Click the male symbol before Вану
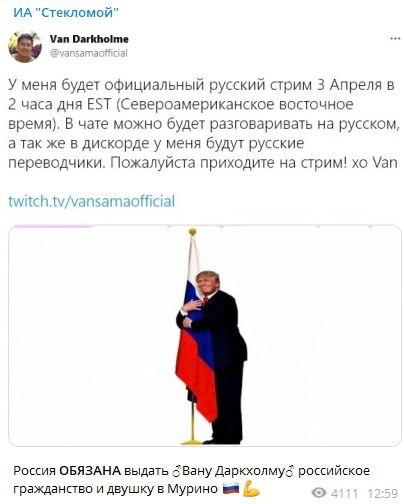This screenshot has height=504, width=404. [177, 471]
